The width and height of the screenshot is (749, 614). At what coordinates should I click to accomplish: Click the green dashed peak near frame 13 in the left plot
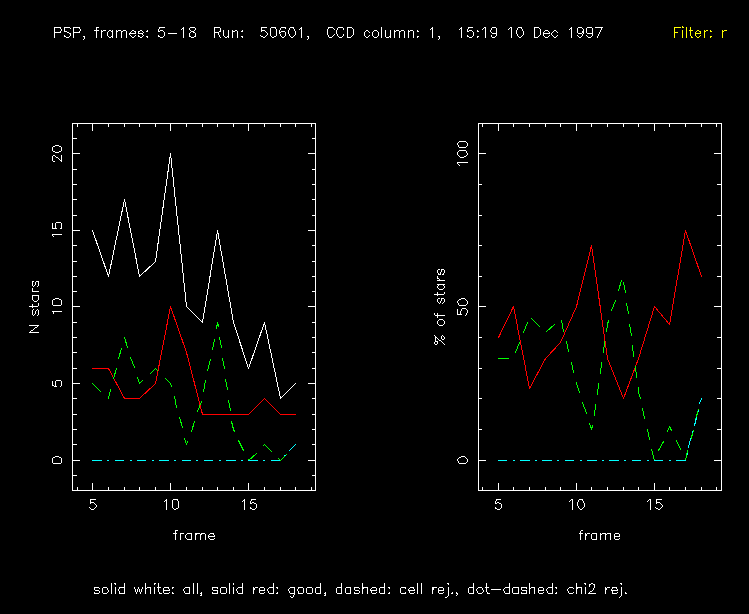click(x=217, y=323)
